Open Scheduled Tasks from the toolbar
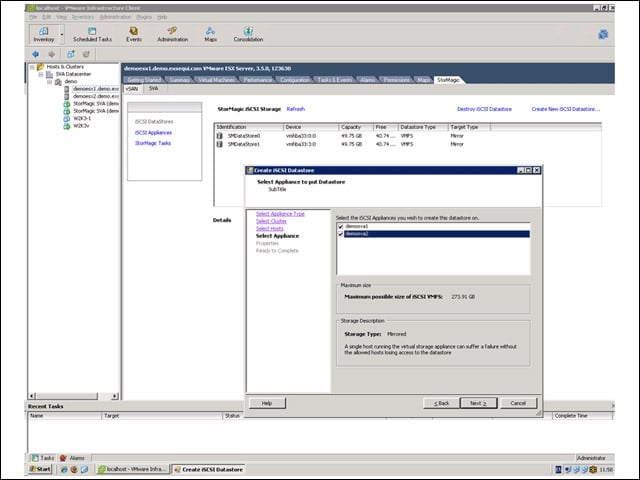This screenshot has height=480, width=640. 92,35
